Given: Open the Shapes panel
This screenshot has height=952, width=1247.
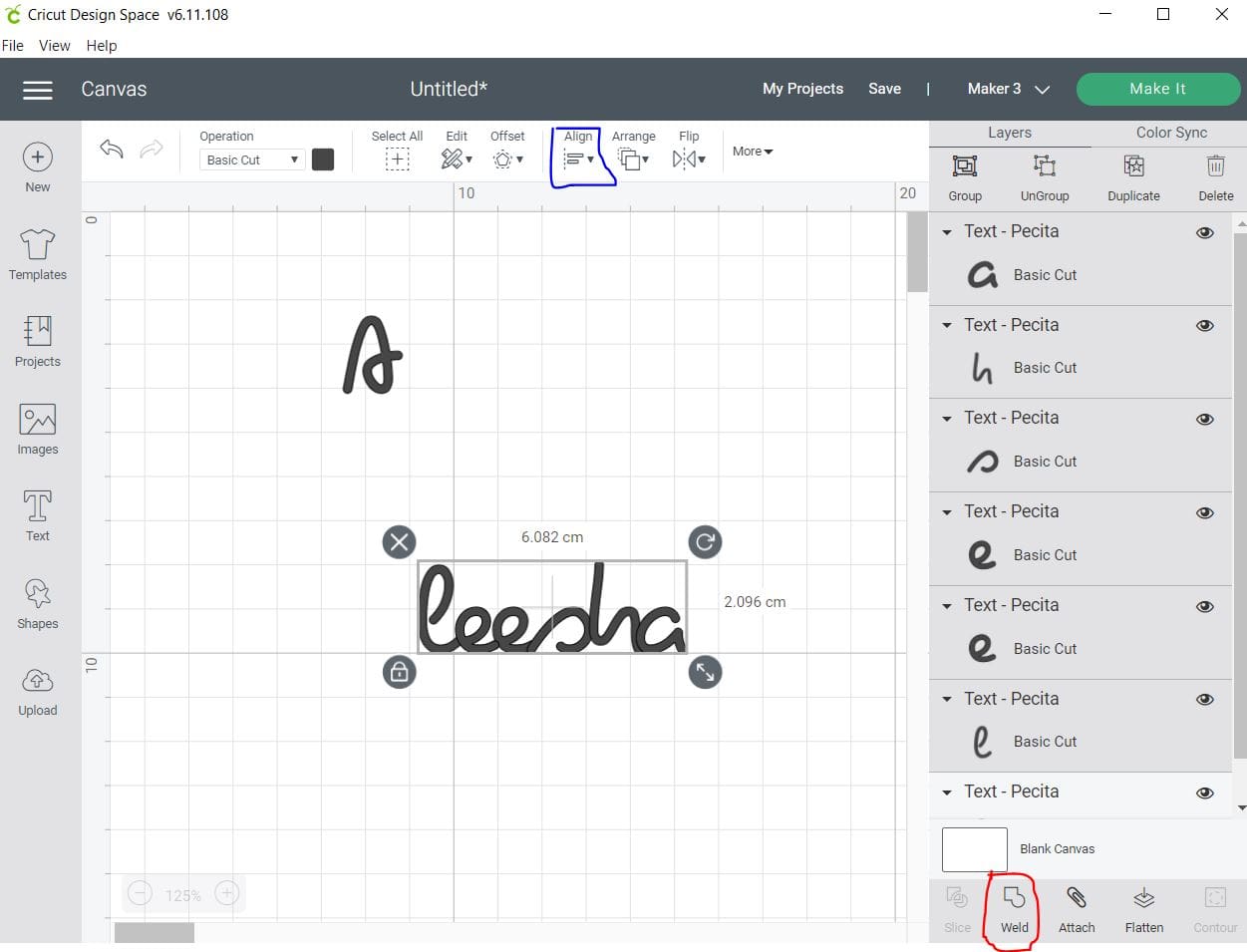Looking at the screenshot, I should pyautogui.click(x=38, y=603).
